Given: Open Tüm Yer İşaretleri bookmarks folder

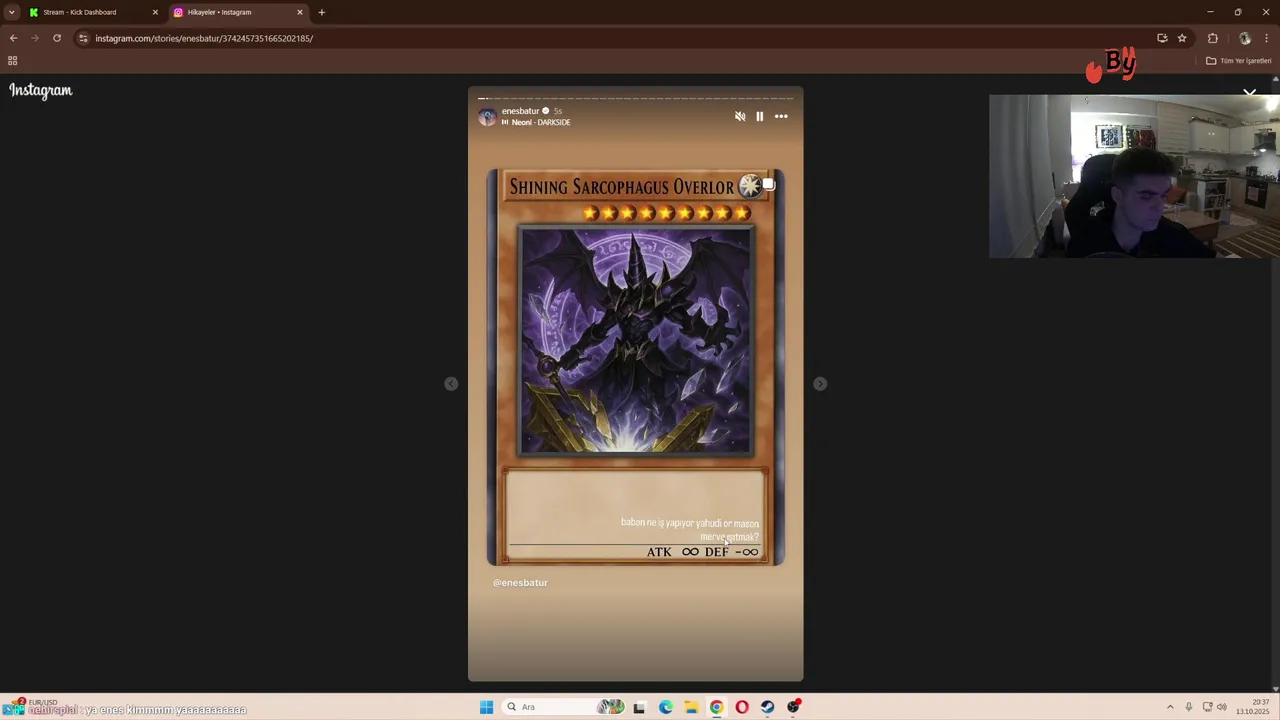Looking at the screenshot, I should point(1238,61).
